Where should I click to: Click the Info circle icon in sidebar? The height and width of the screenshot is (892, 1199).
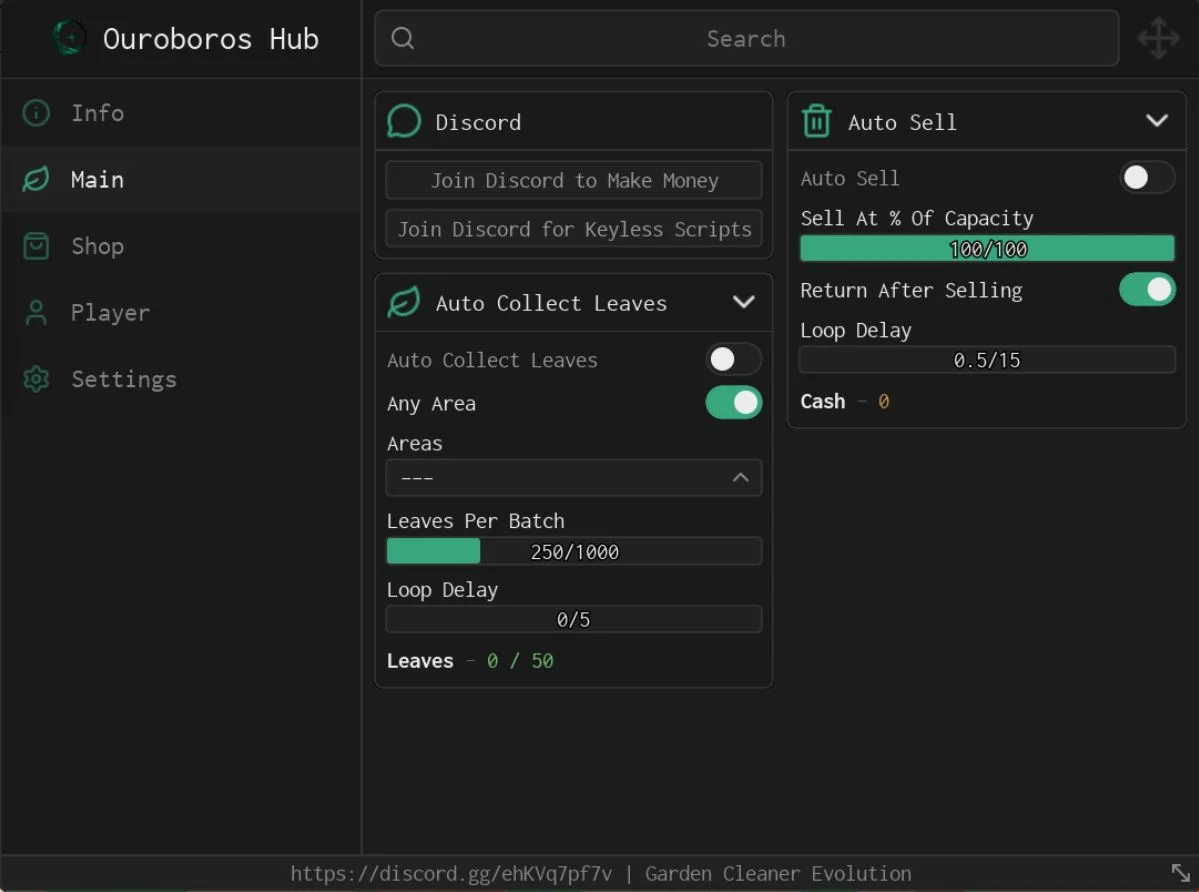coord(36,113)
